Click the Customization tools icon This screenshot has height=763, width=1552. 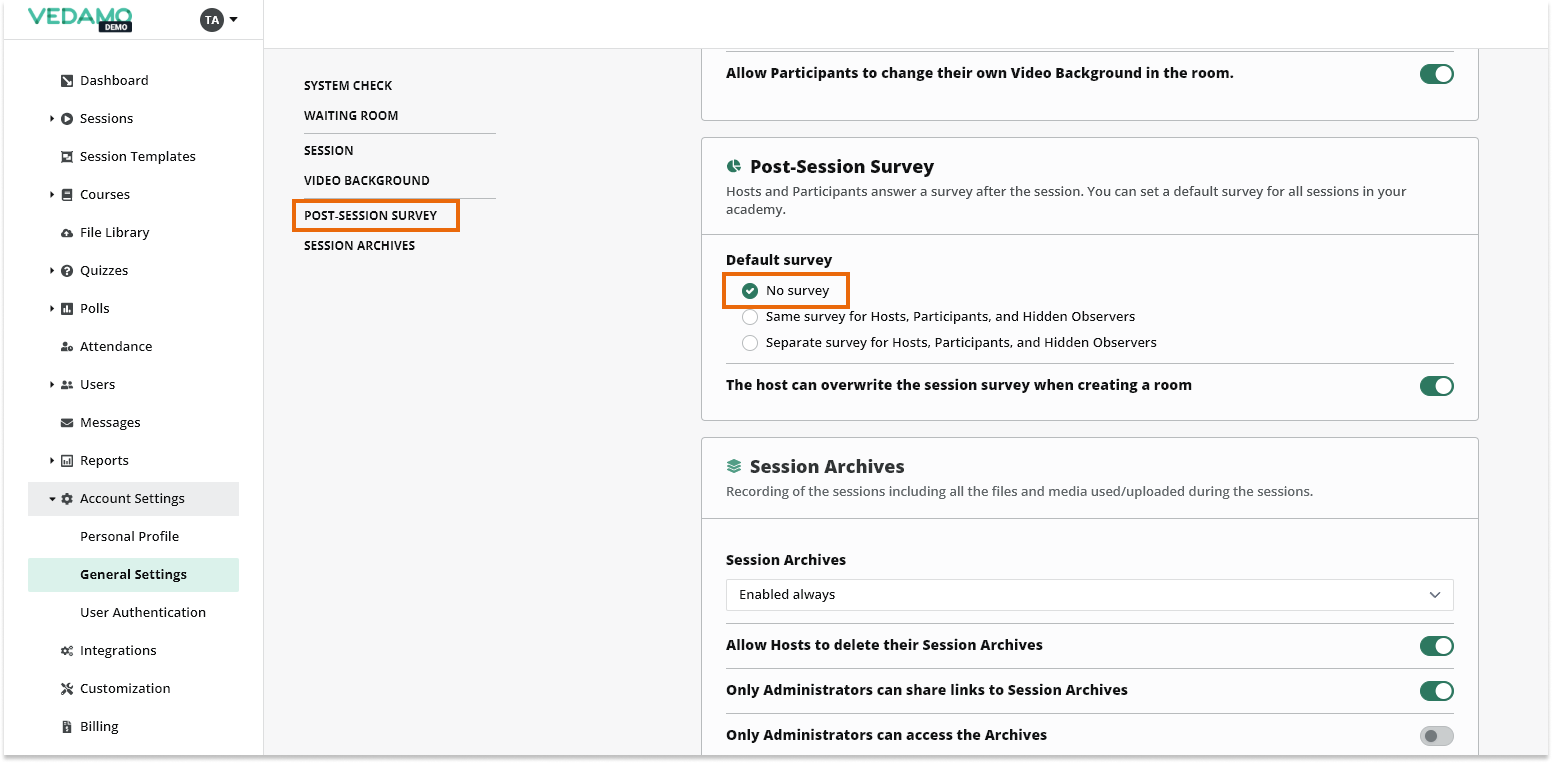pos(67,689)
